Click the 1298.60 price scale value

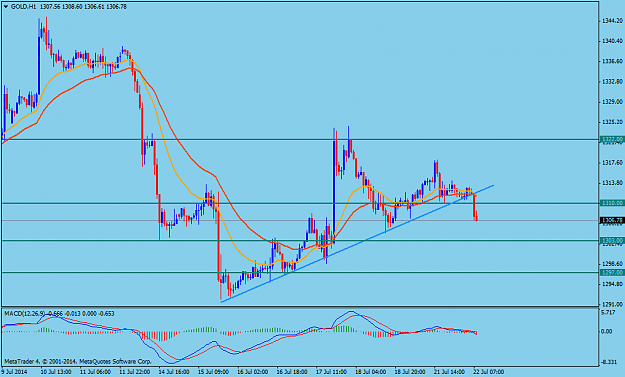pyautogui.click(x=613, y=264)
